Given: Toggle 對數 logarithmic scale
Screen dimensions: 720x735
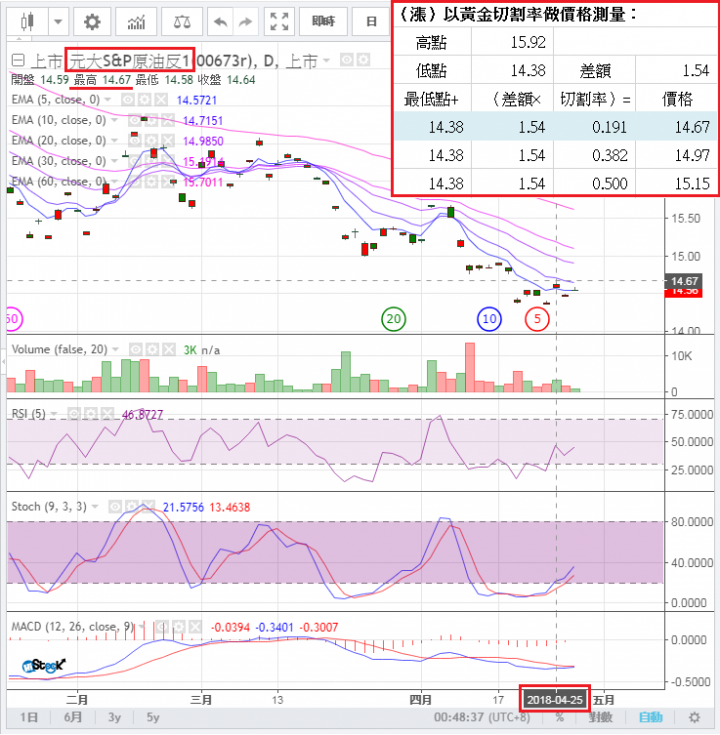Looking at the screenshot, I should point(600,717).
